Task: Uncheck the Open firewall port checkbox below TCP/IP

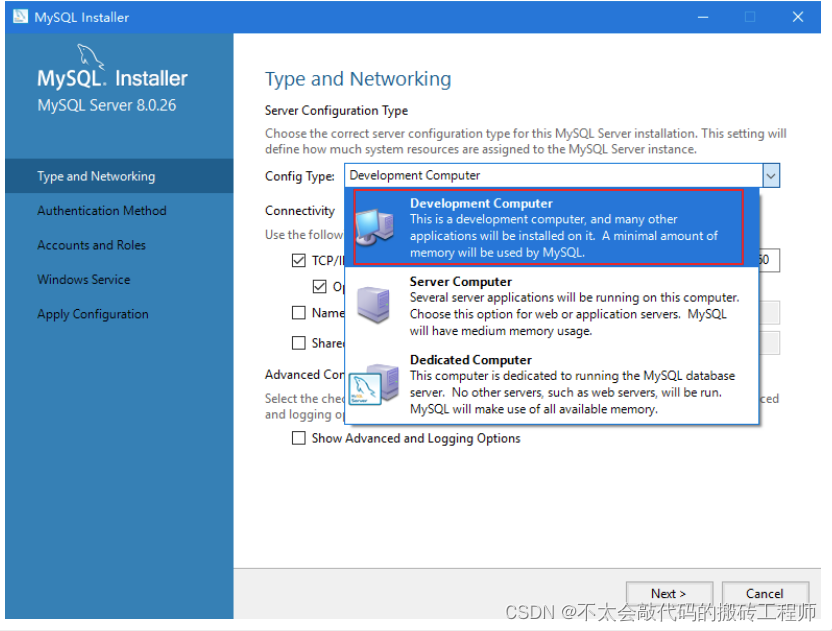Action: pos(319,287)
